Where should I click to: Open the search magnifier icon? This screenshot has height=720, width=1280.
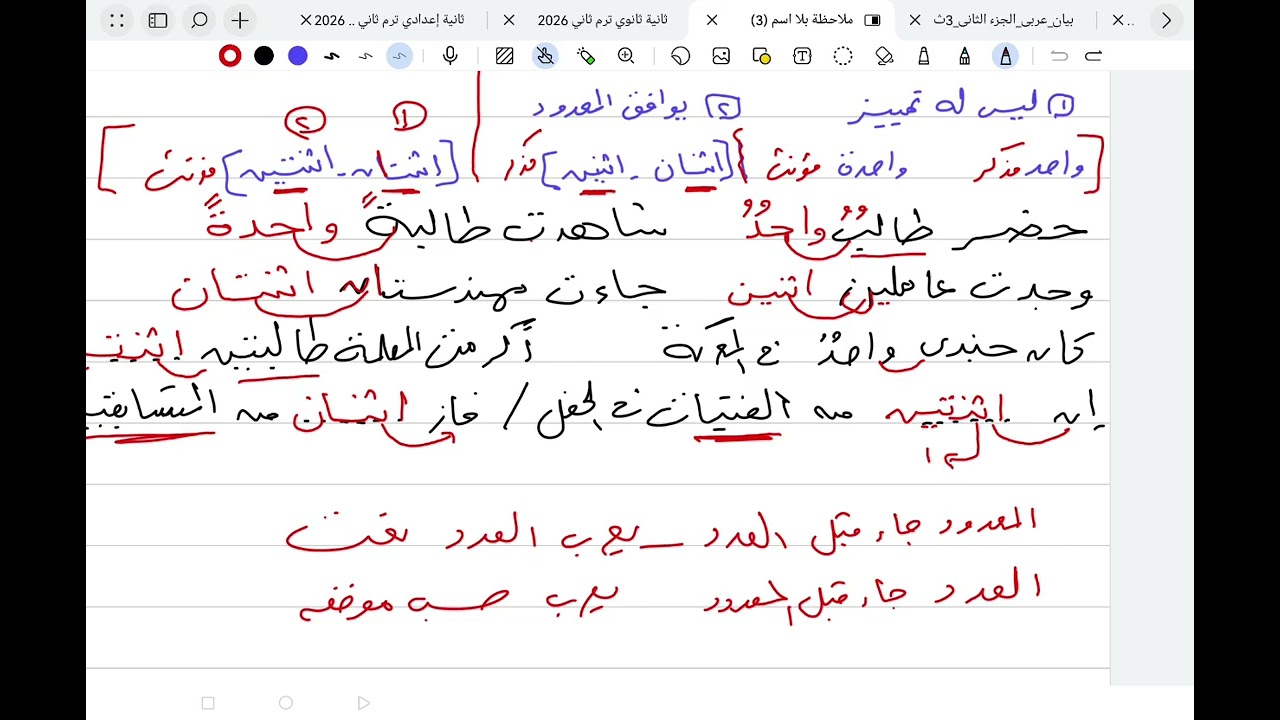(x=199, y=20)
